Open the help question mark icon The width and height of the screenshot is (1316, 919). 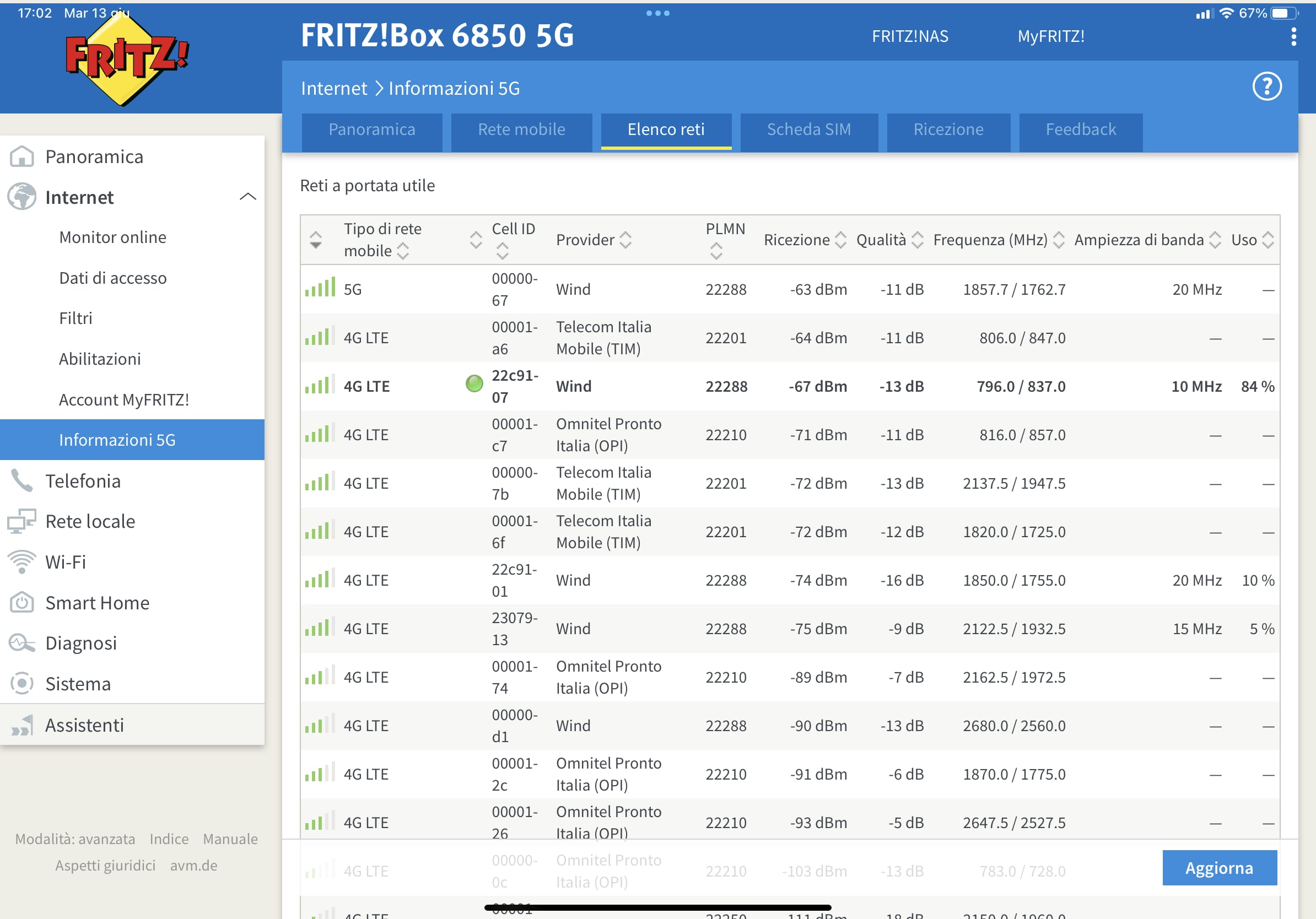tap(1267, 87)
